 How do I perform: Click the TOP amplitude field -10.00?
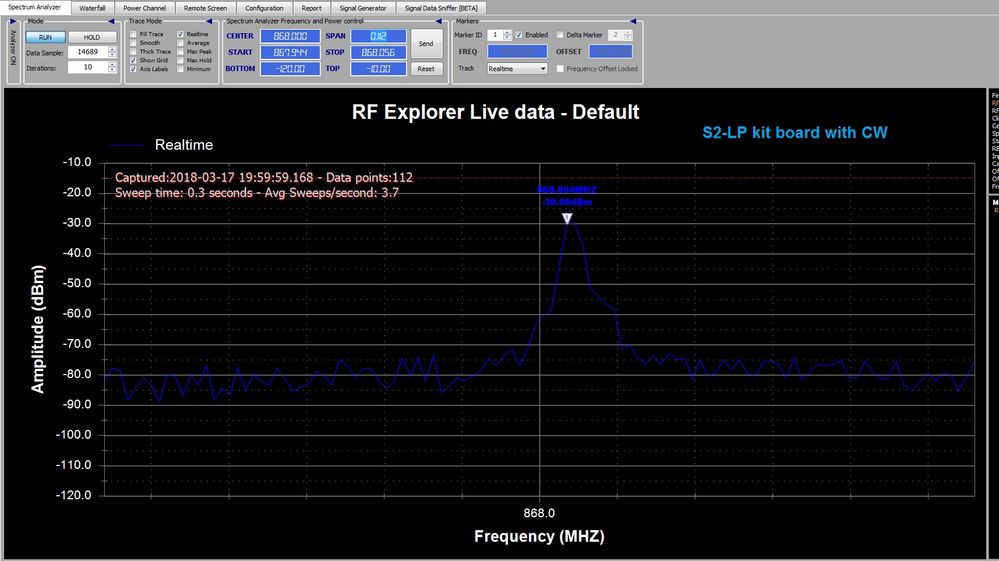pos(378,69)
